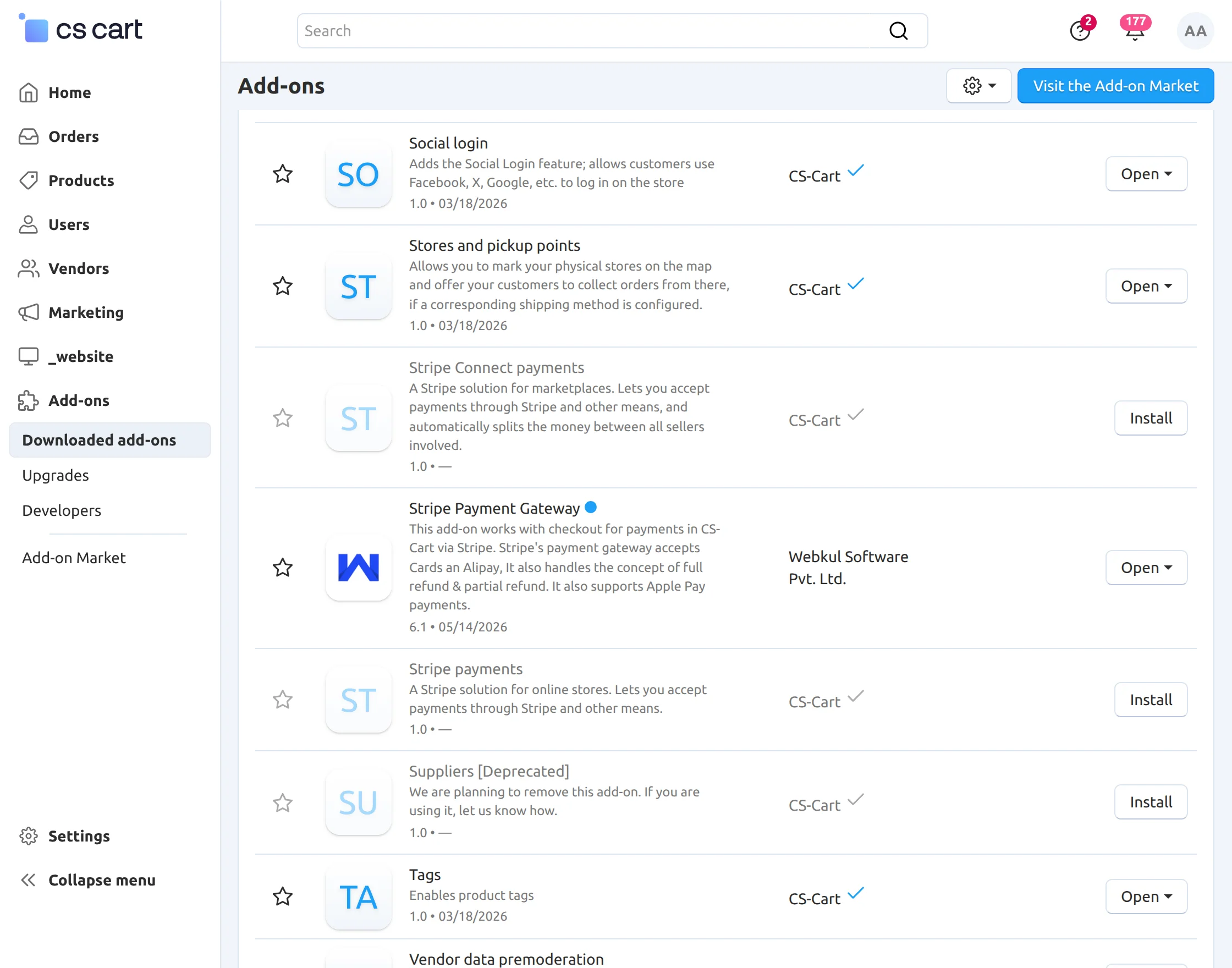Open the Social login add-on title
This screenshot has width=1232, height=968.
(x=448, y=143)
